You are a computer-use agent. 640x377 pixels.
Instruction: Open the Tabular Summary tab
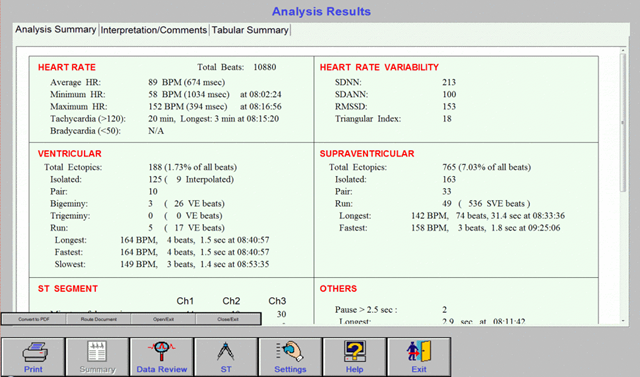click(x=250, y=30)
